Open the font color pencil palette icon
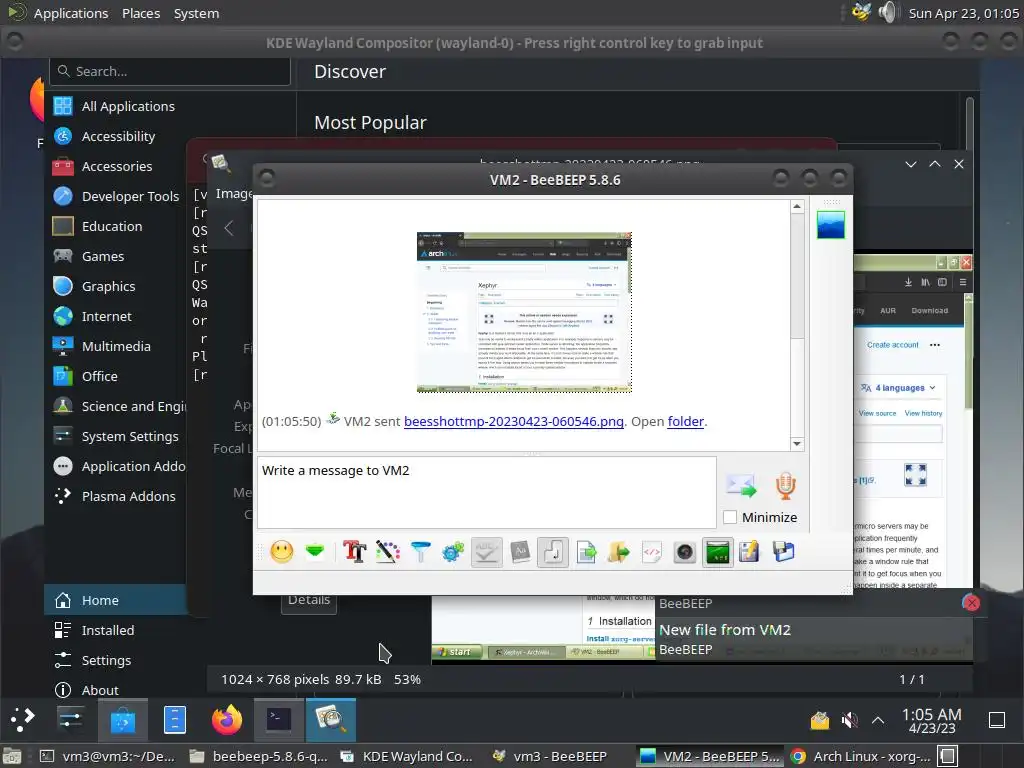 coord(388,552)
